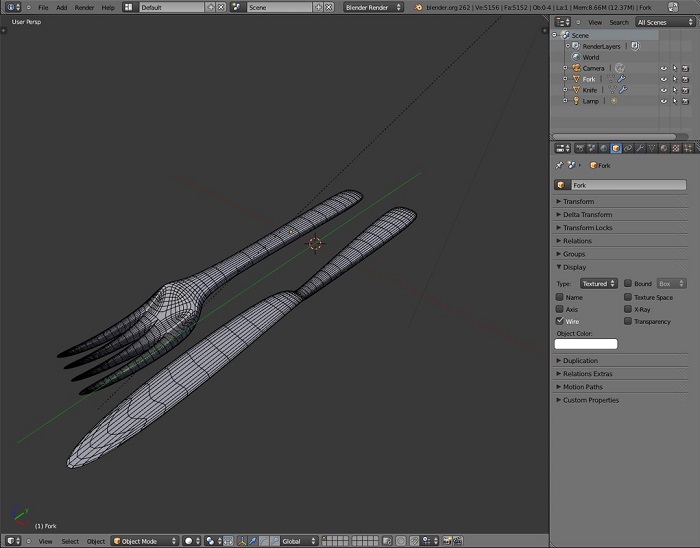Open the Global orientation dropdown
The width and height of the screenshot is (700, 548).
pos(299,541)
